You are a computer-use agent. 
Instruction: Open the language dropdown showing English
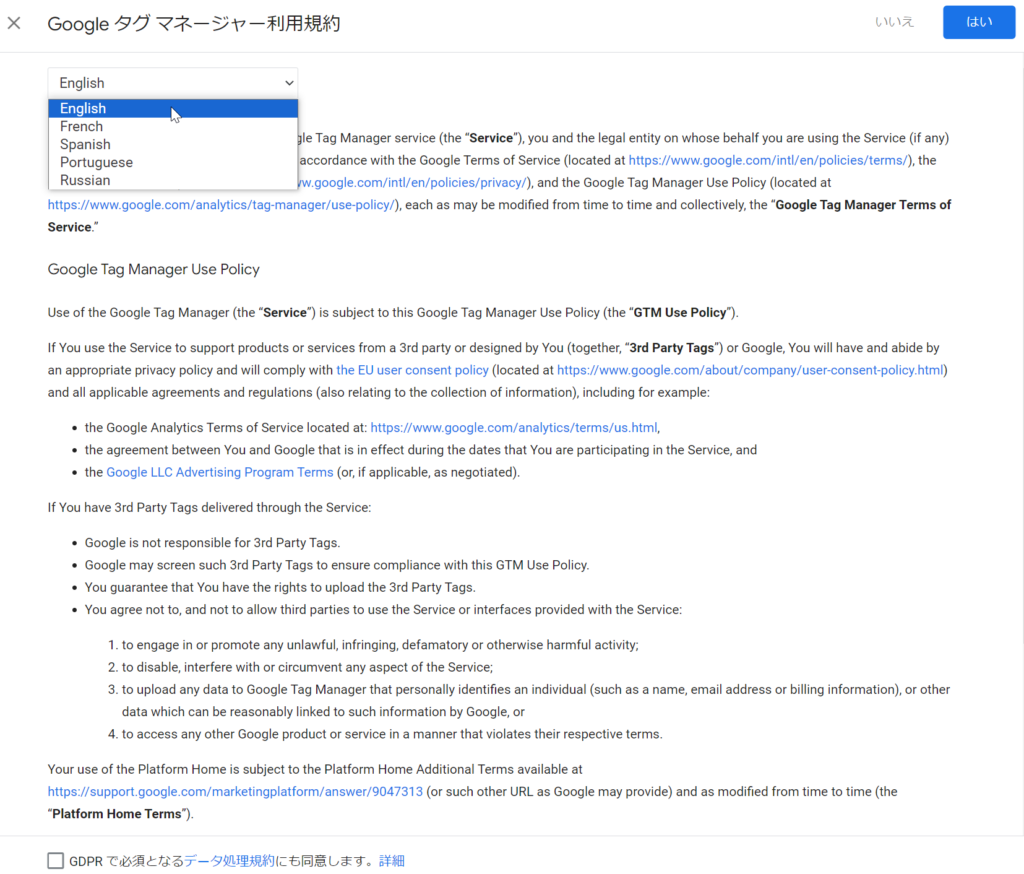tap(172, 83)
